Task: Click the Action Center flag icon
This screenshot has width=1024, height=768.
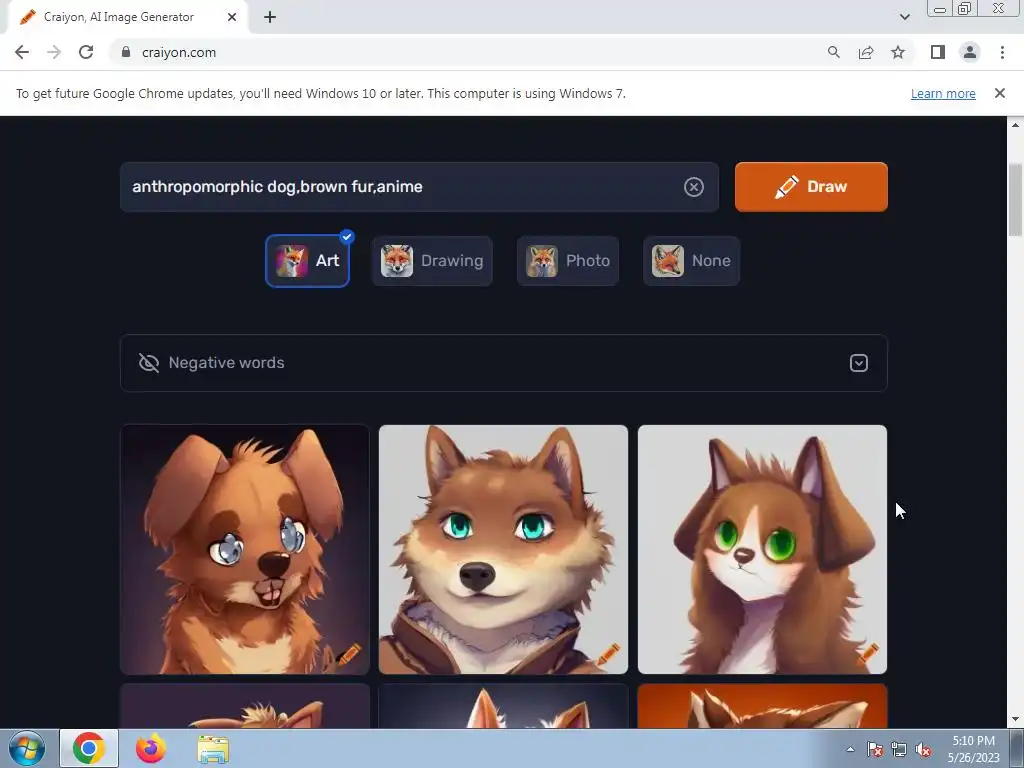Action: tap(874, 749)
